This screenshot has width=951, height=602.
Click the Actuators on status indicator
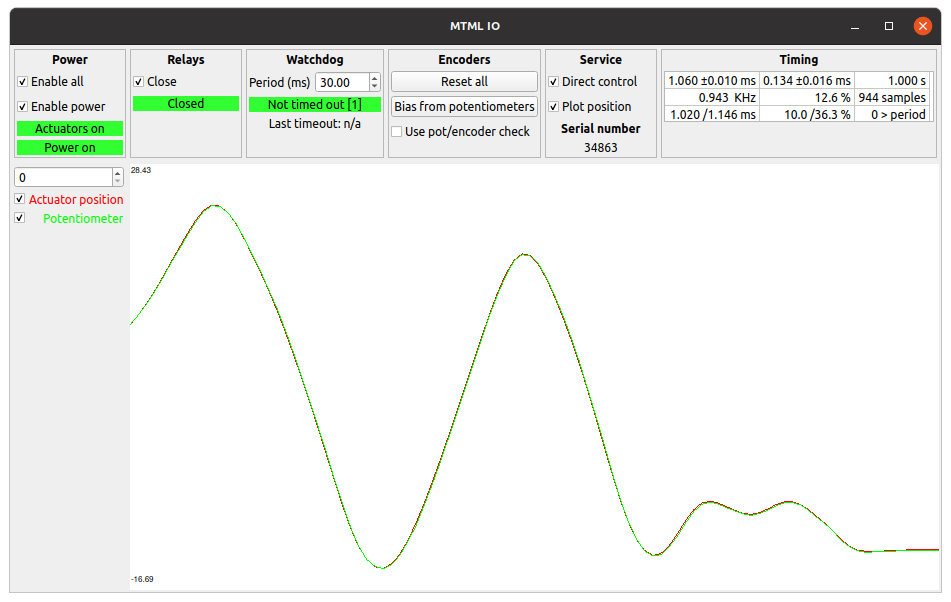[x=70, y=129]
